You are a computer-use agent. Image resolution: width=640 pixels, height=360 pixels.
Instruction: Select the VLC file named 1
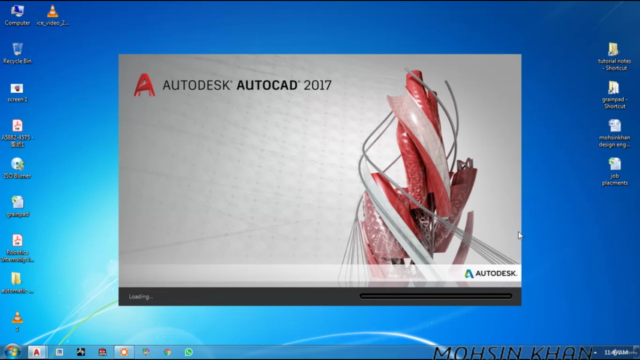(x=17, y=321)
